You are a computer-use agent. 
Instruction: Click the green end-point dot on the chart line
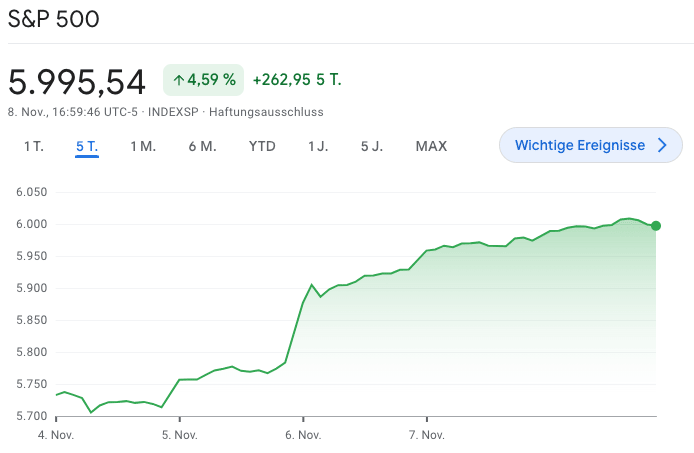pos(656,226)
